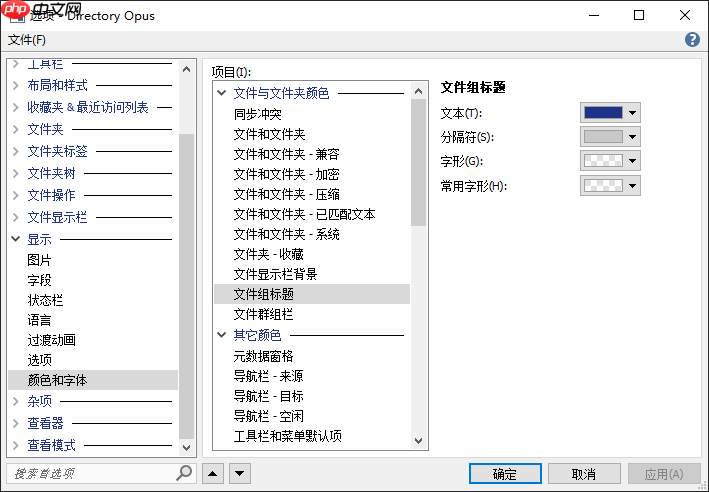Open the 常用字形(H) dropdown
The width and height of the screenshot is (709, 492).
(x=610, y=185)
